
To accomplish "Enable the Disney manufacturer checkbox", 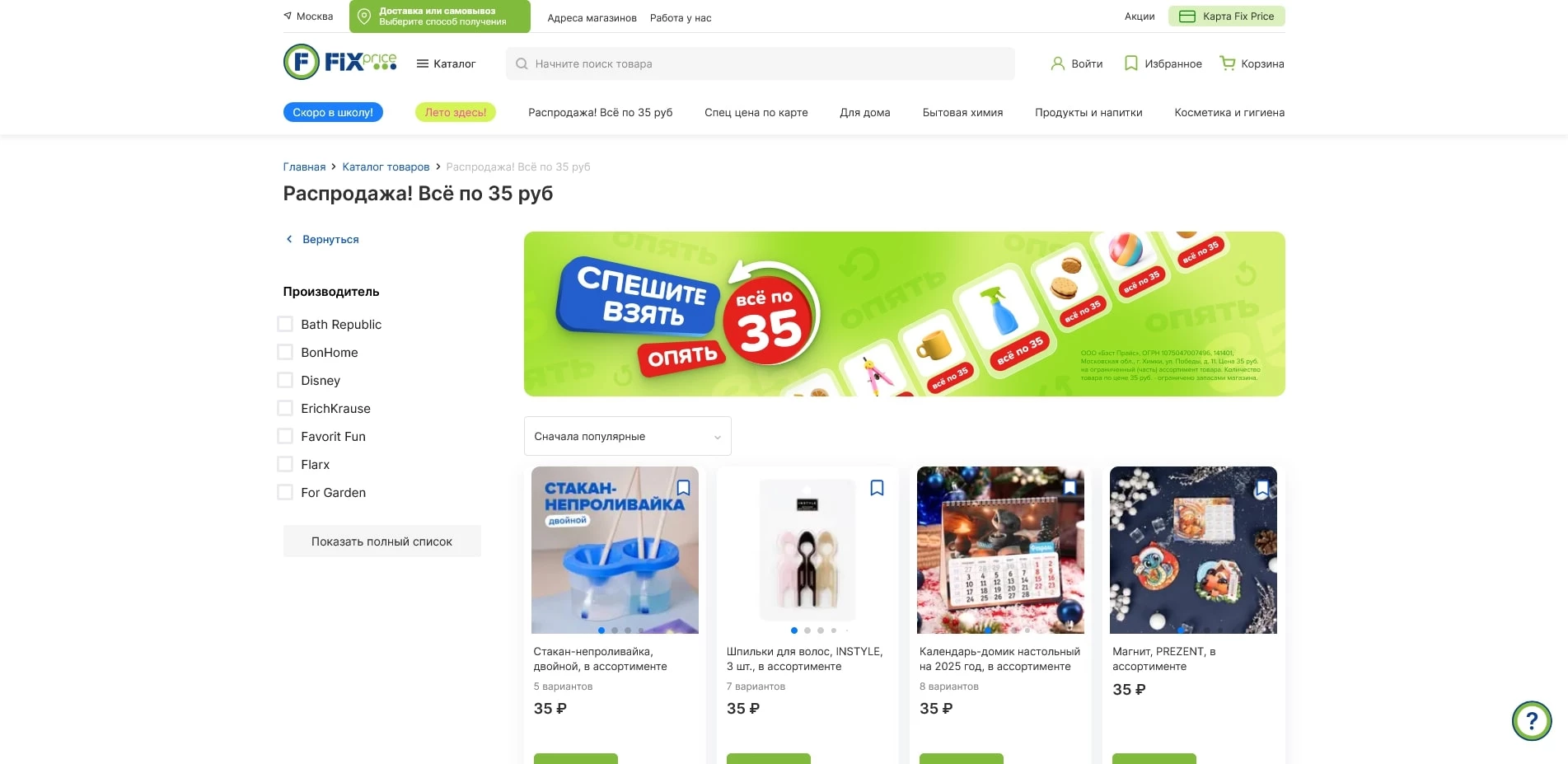I will (285, 380).
